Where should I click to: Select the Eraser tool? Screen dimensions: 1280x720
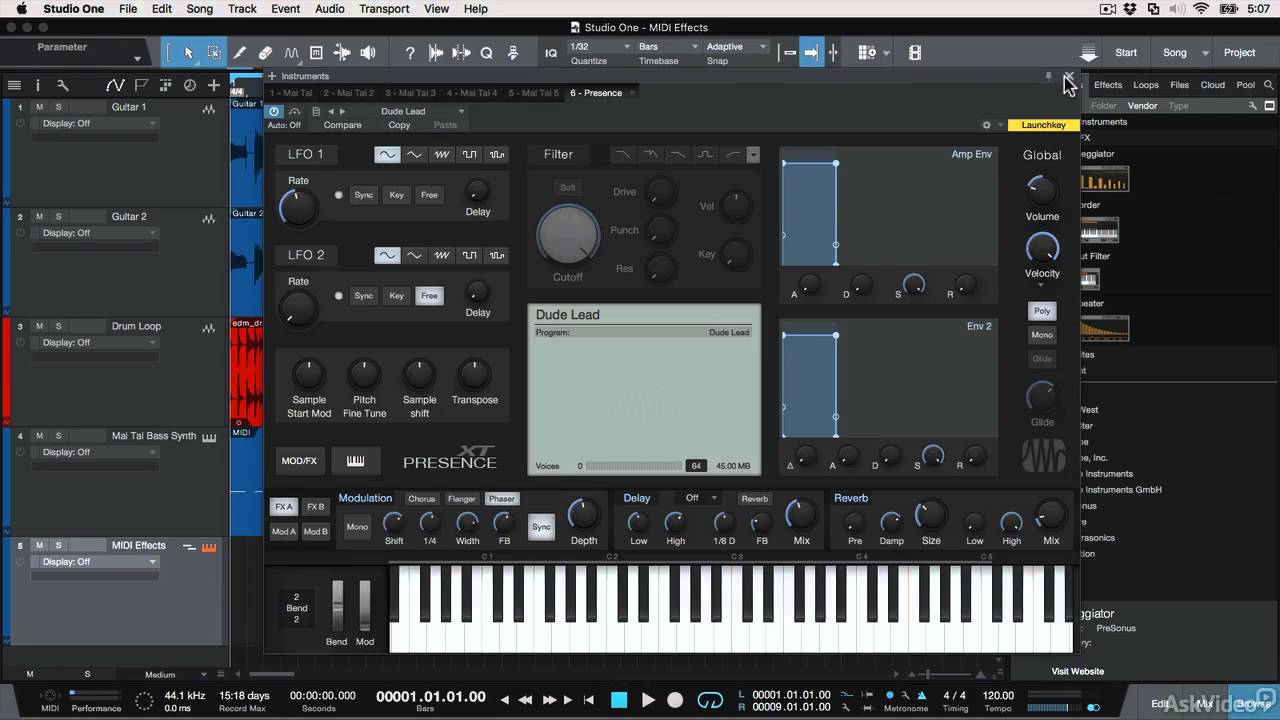(265, 53)
